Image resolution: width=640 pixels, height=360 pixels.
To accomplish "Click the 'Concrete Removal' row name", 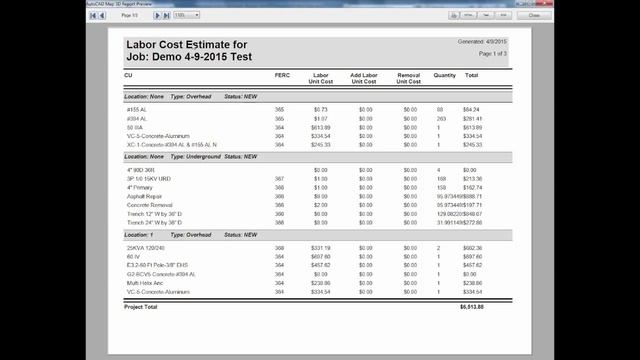I will pyautogui.click(x=149, y=205).
